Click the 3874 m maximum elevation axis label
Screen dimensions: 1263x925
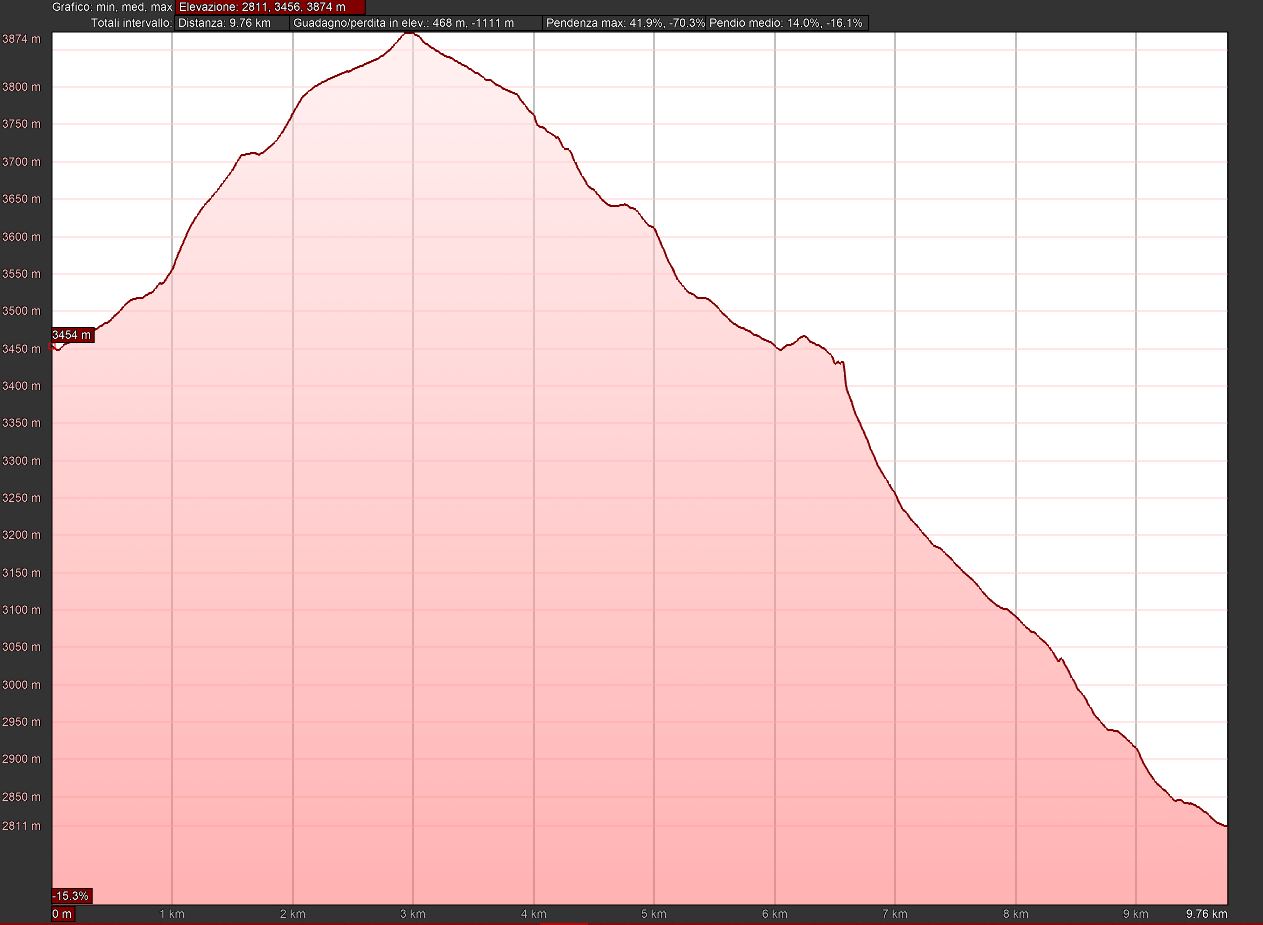[x=22, y=40]
